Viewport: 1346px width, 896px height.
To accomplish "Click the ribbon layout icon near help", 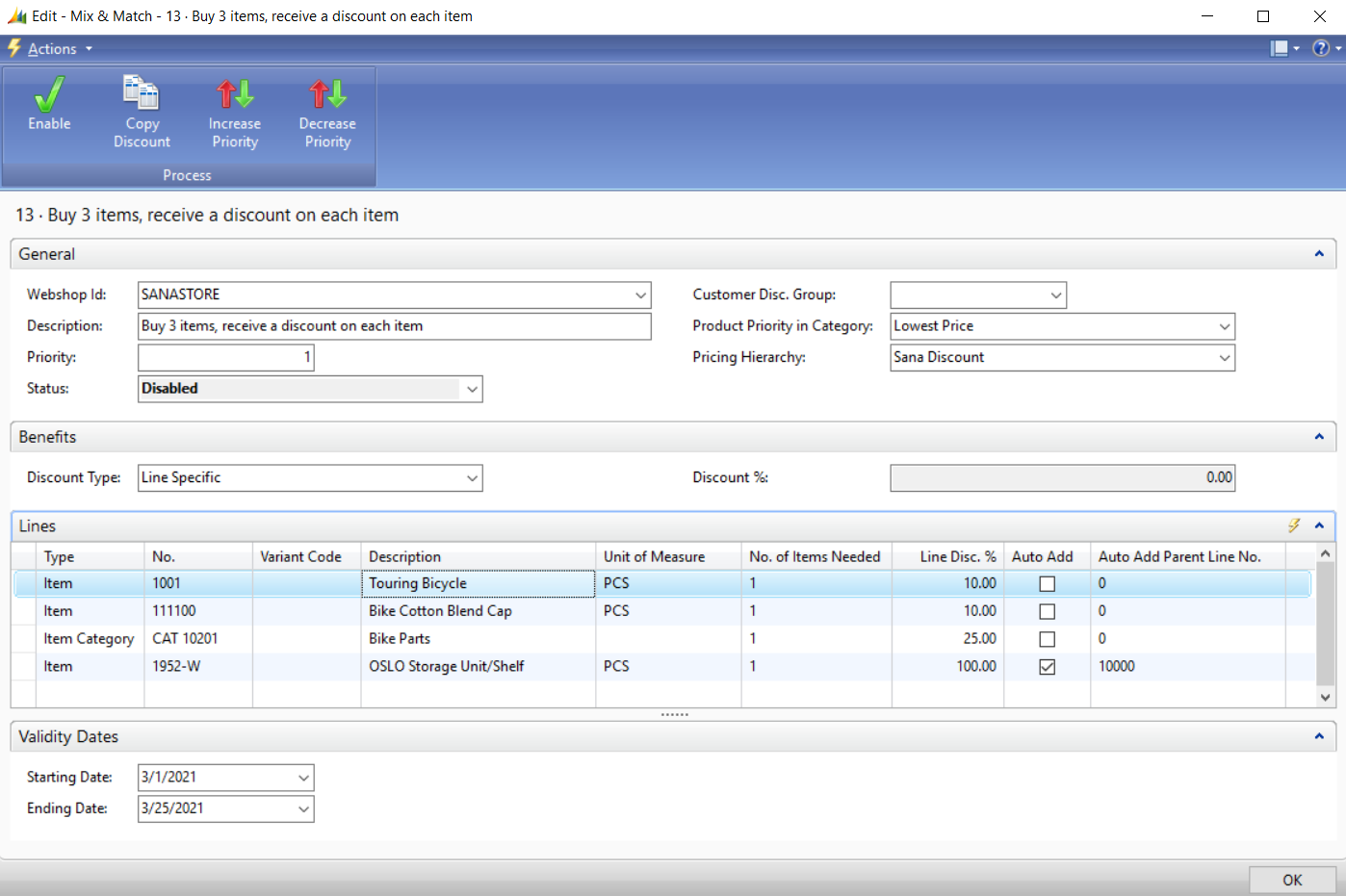I will [1280, 48].
